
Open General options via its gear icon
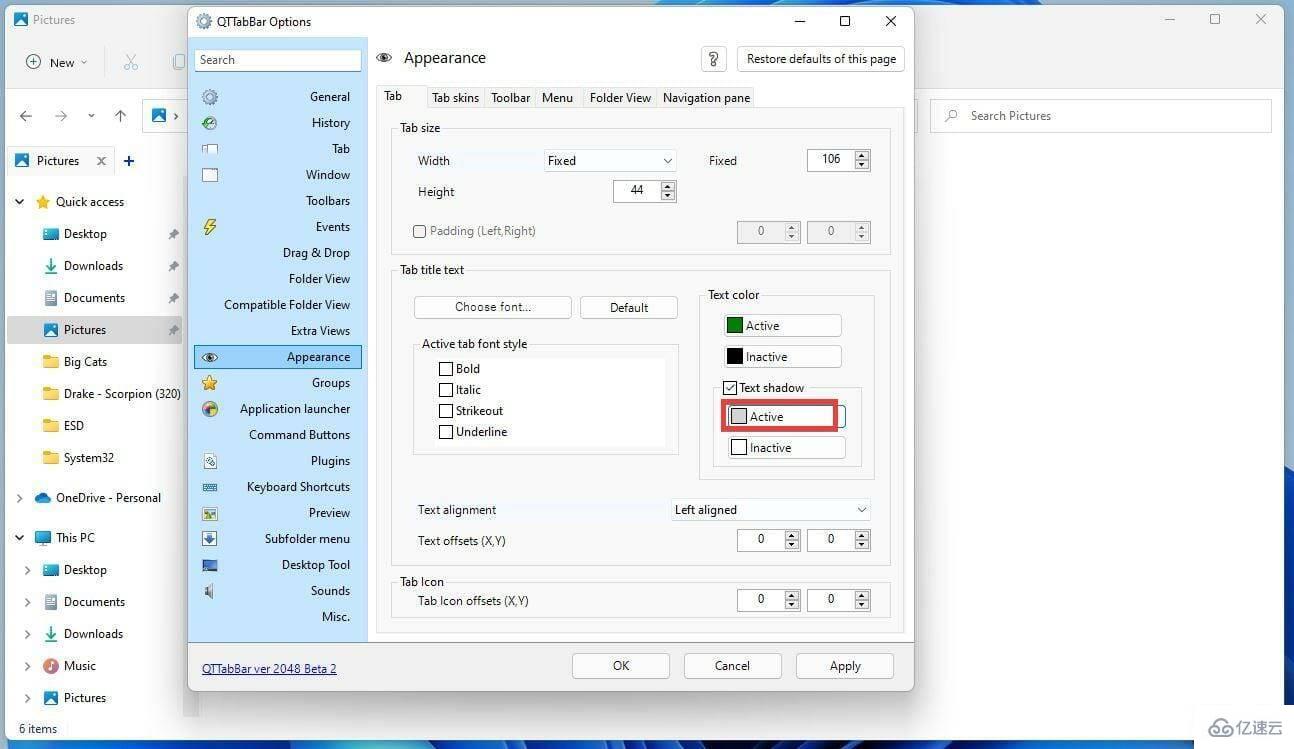pos(210,97)
